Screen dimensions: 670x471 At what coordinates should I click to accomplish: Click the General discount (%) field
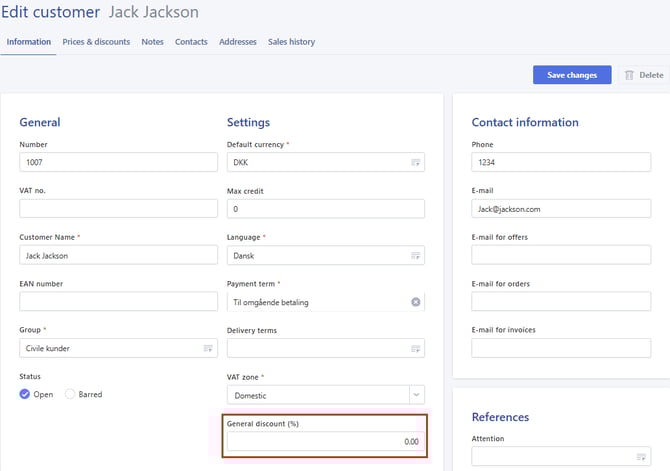325,441
